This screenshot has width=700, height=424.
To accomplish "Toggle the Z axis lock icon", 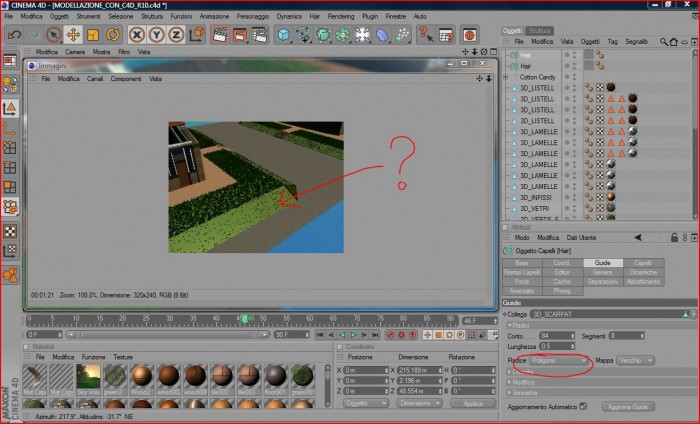I will coord(176,35).
